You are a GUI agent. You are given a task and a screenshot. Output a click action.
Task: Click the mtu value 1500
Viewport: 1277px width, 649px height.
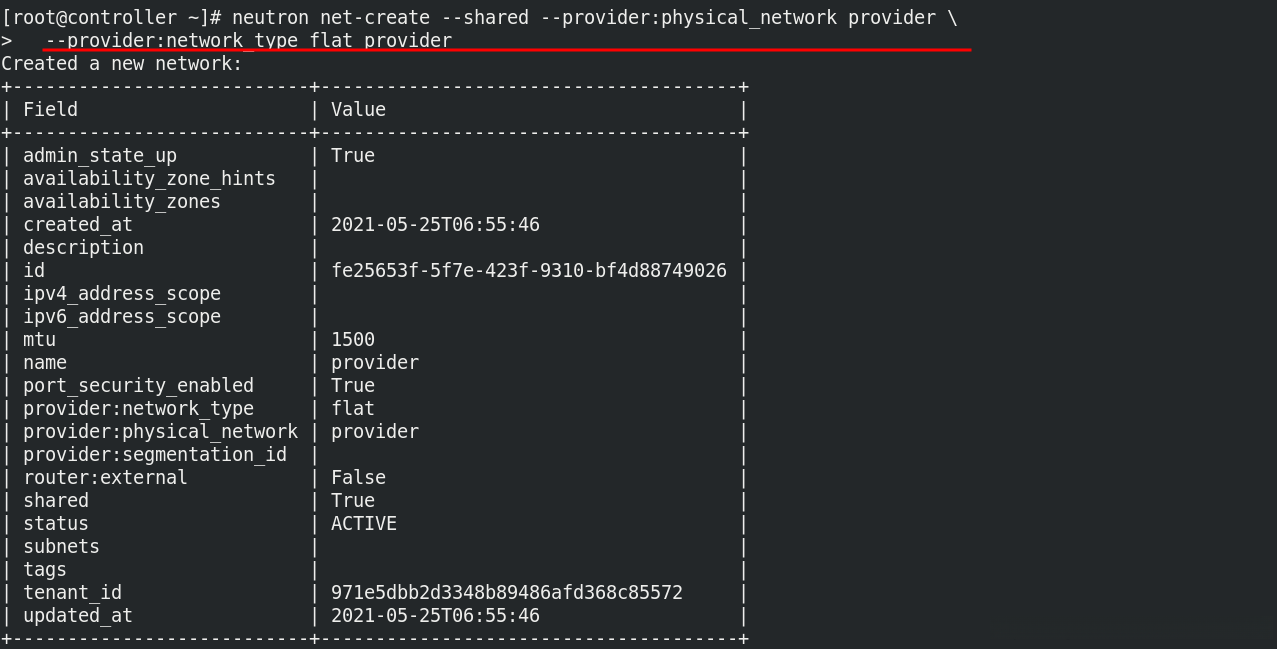[353, 340]
